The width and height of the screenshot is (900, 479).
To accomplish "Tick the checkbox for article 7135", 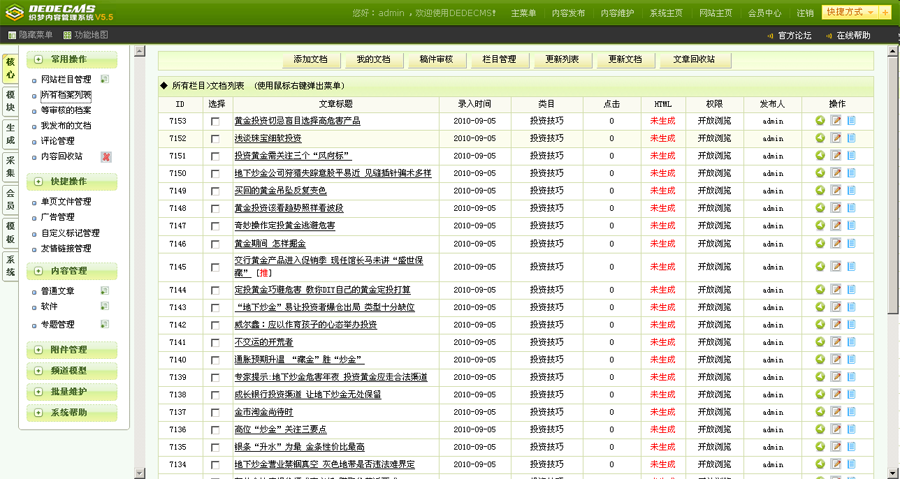I will (x=215, y=447).
